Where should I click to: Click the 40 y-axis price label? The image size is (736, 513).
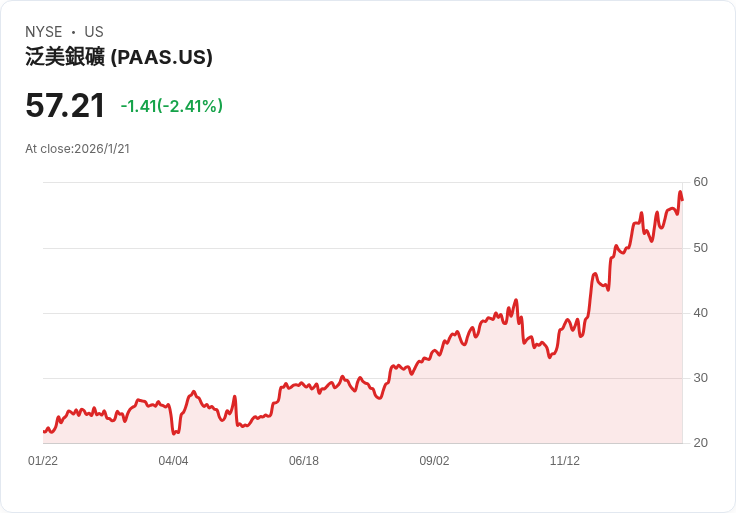click(700, 313)
